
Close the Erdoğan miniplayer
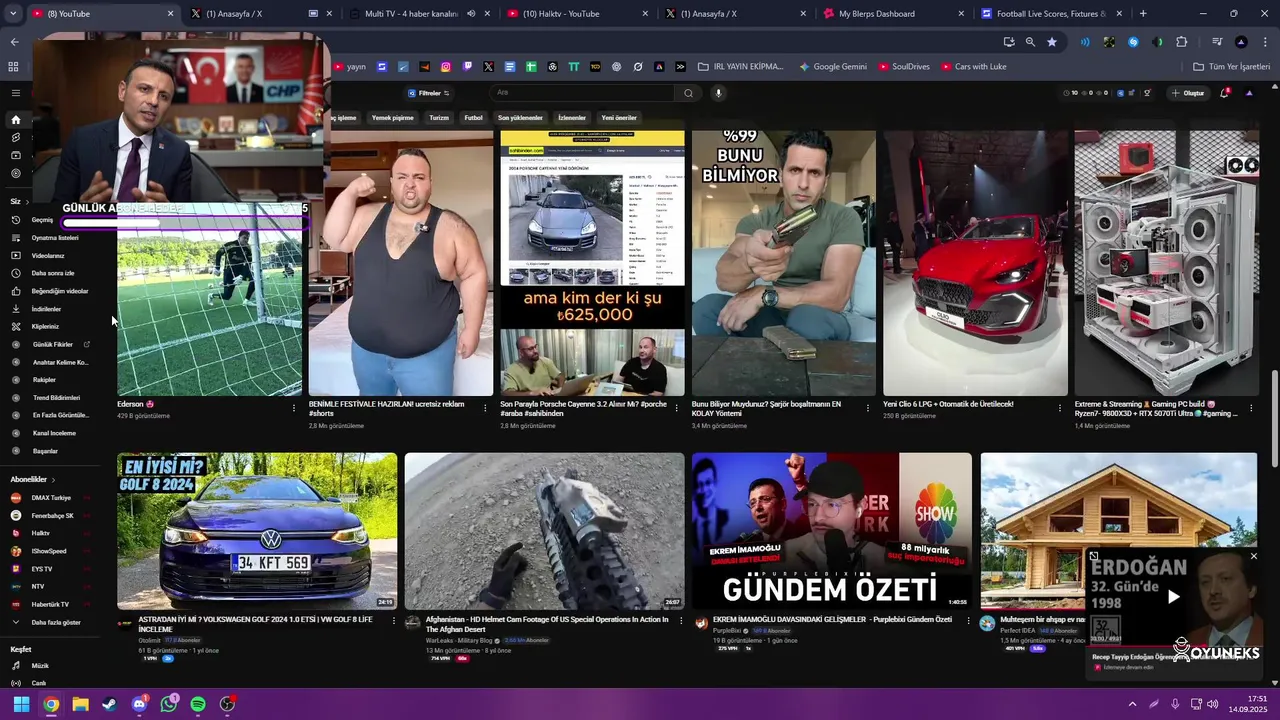click(x=1253, y=556)
